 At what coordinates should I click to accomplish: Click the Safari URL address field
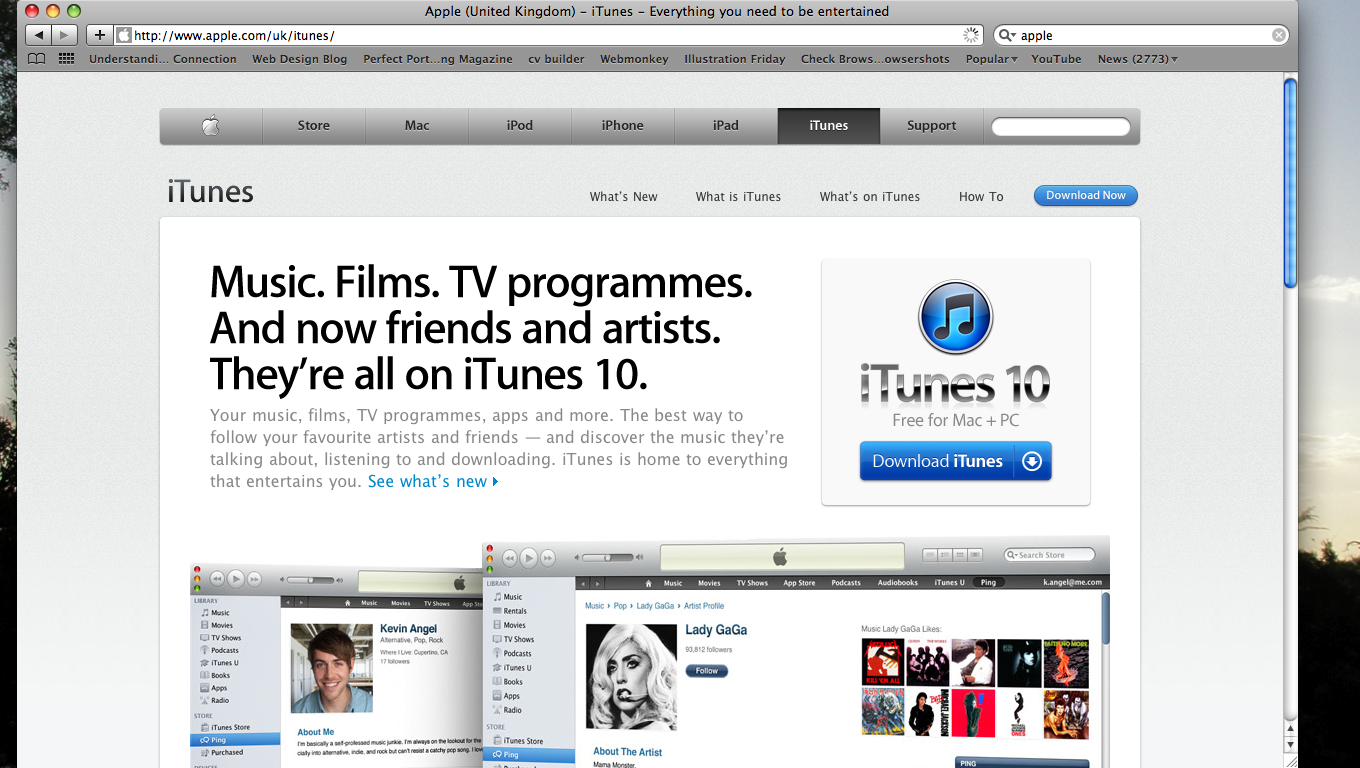click(550, 35)
